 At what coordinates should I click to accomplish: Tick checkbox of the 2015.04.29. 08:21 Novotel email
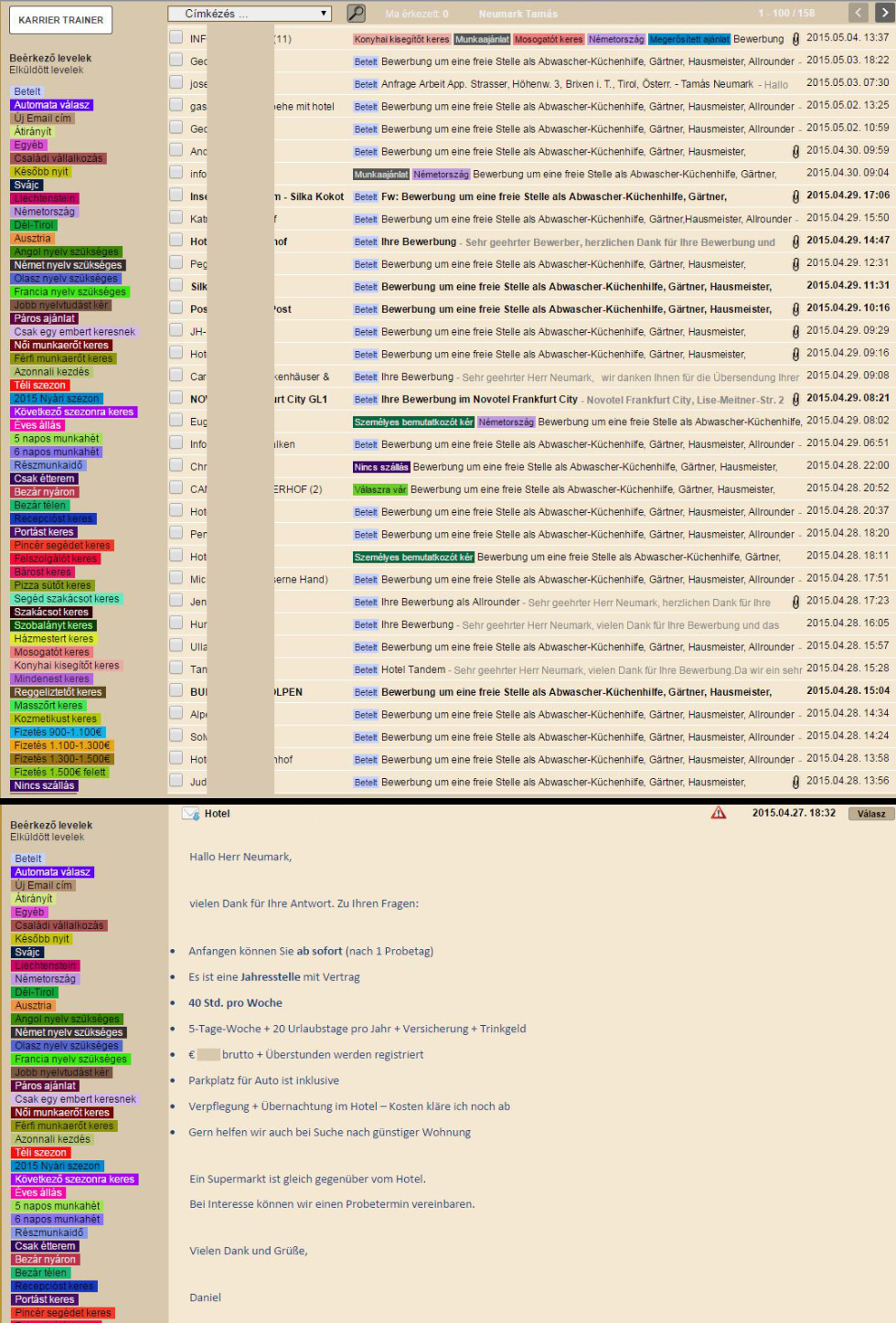(x=176, y=398)
